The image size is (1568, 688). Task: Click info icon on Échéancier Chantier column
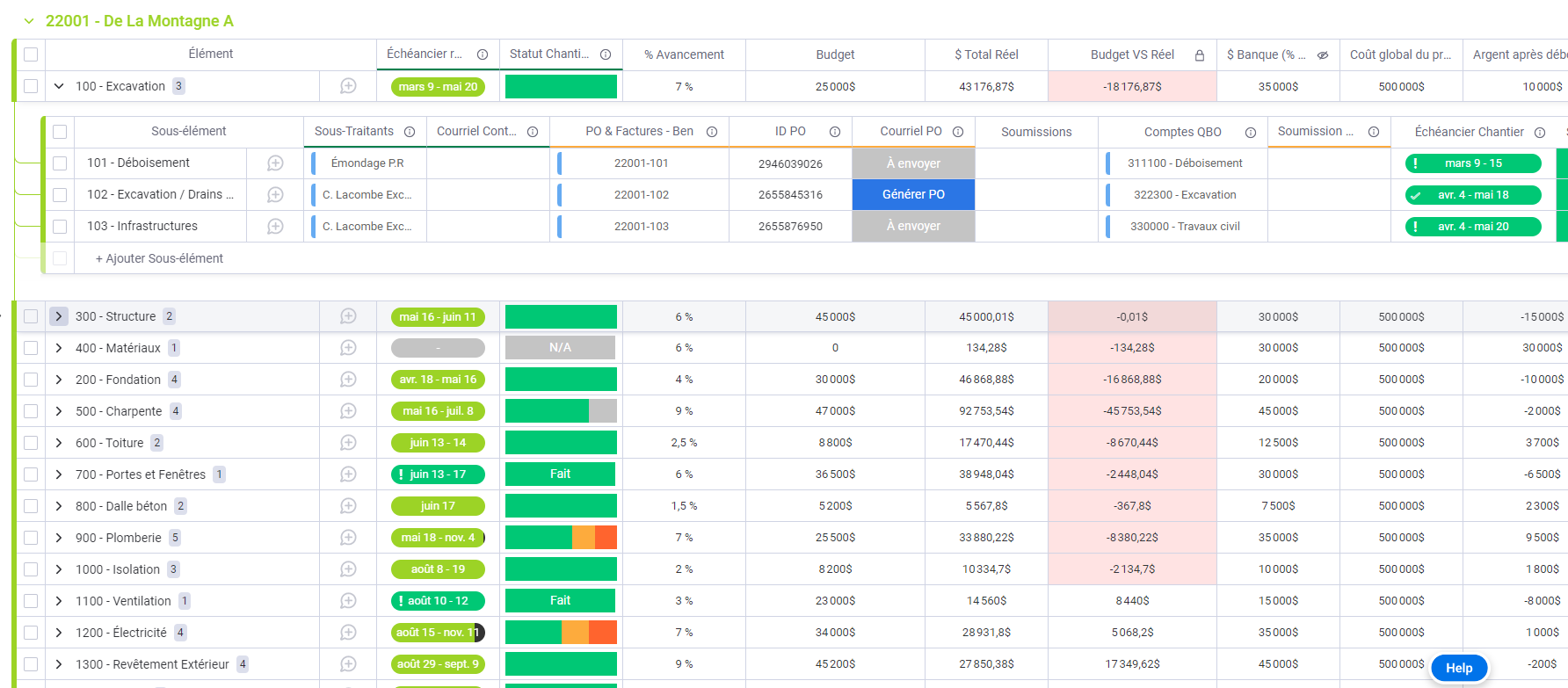(x=1540, y=133)
